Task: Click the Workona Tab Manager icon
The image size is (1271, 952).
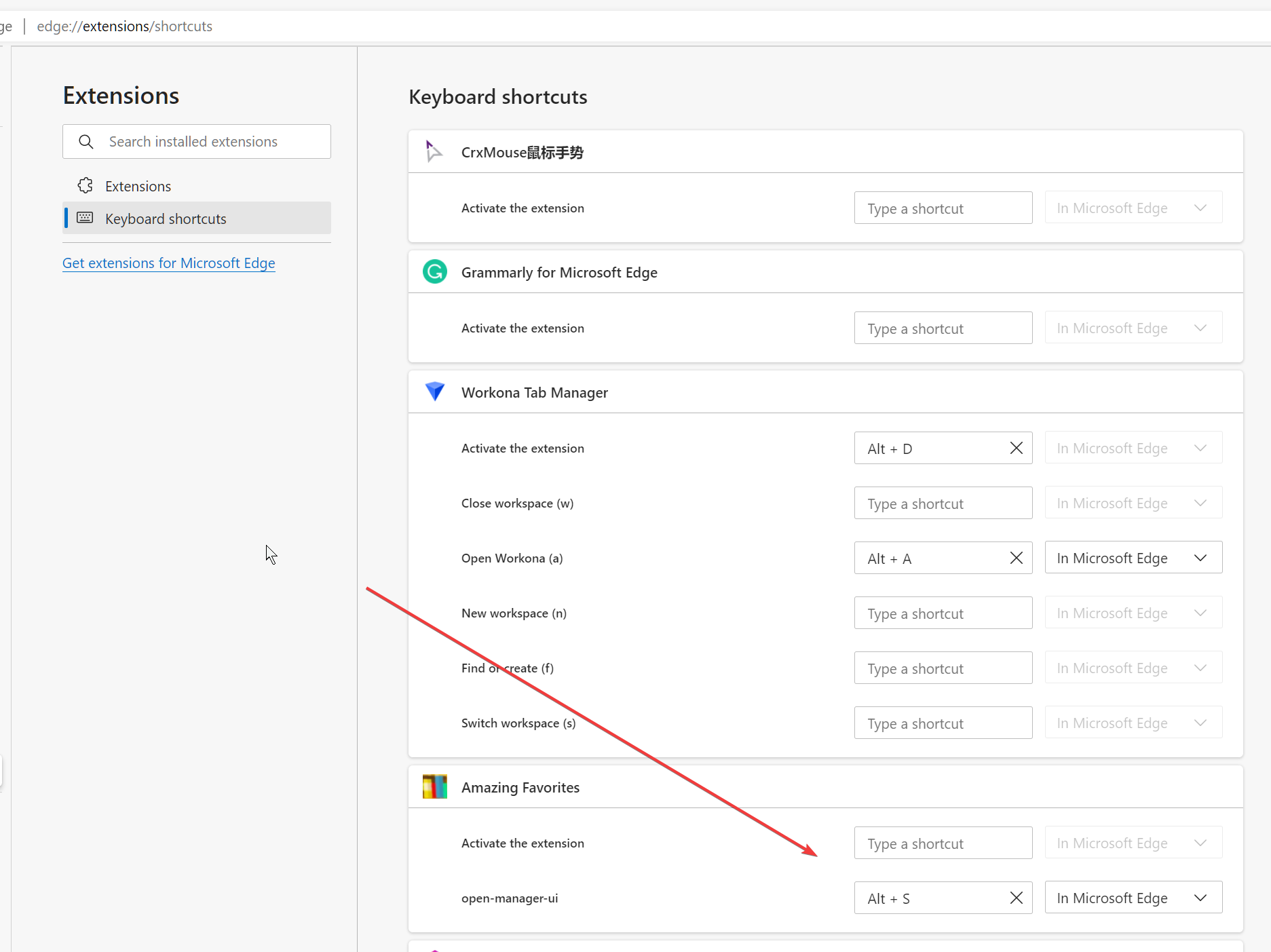Action: point(435,392)
